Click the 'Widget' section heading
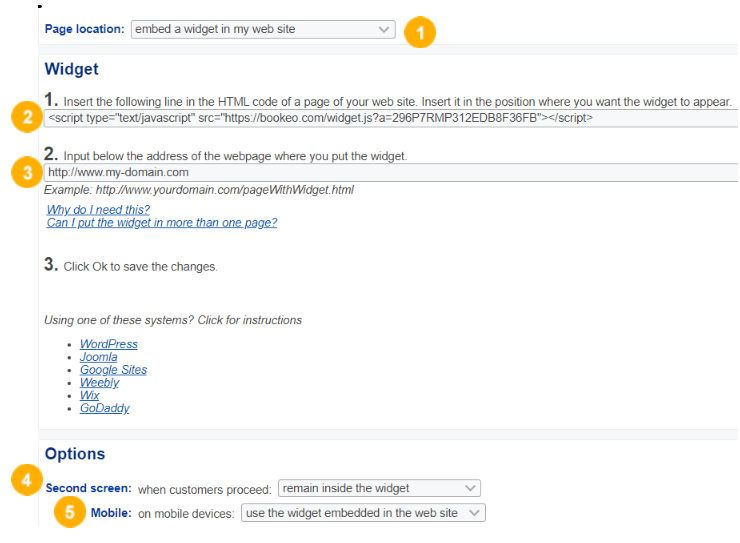740x543 pixels. point(71,69)
